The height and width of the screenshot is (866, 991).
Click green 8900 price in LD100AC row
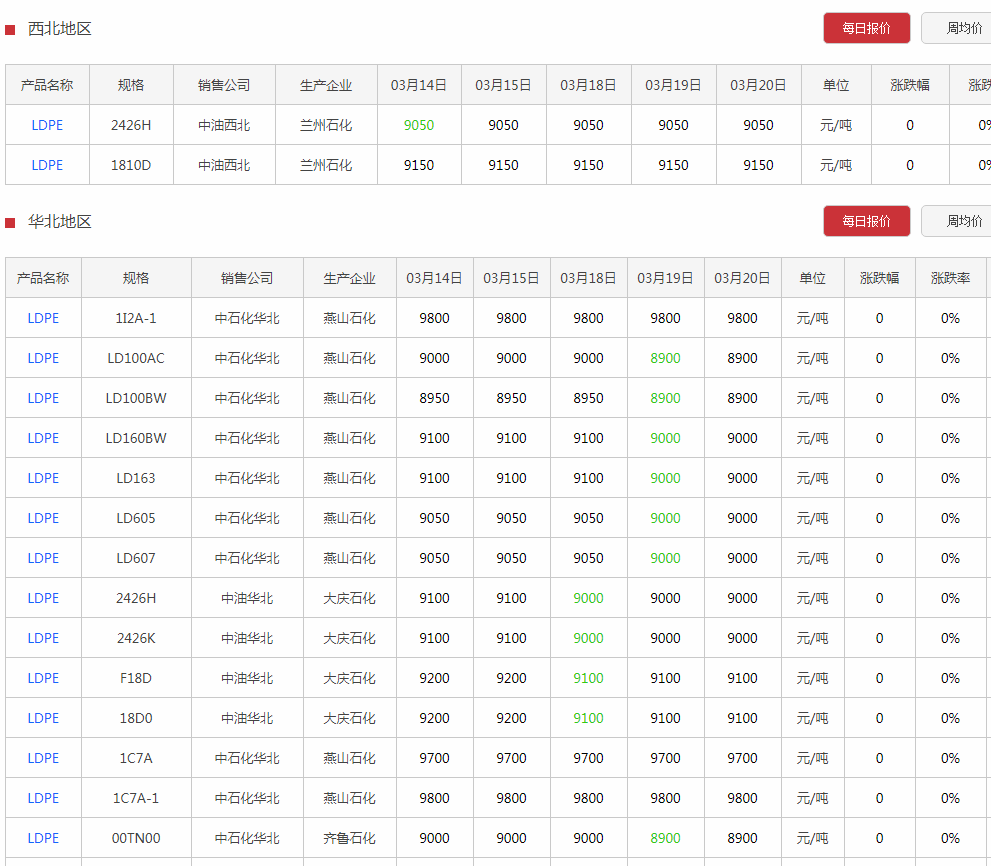click(666, 358)
